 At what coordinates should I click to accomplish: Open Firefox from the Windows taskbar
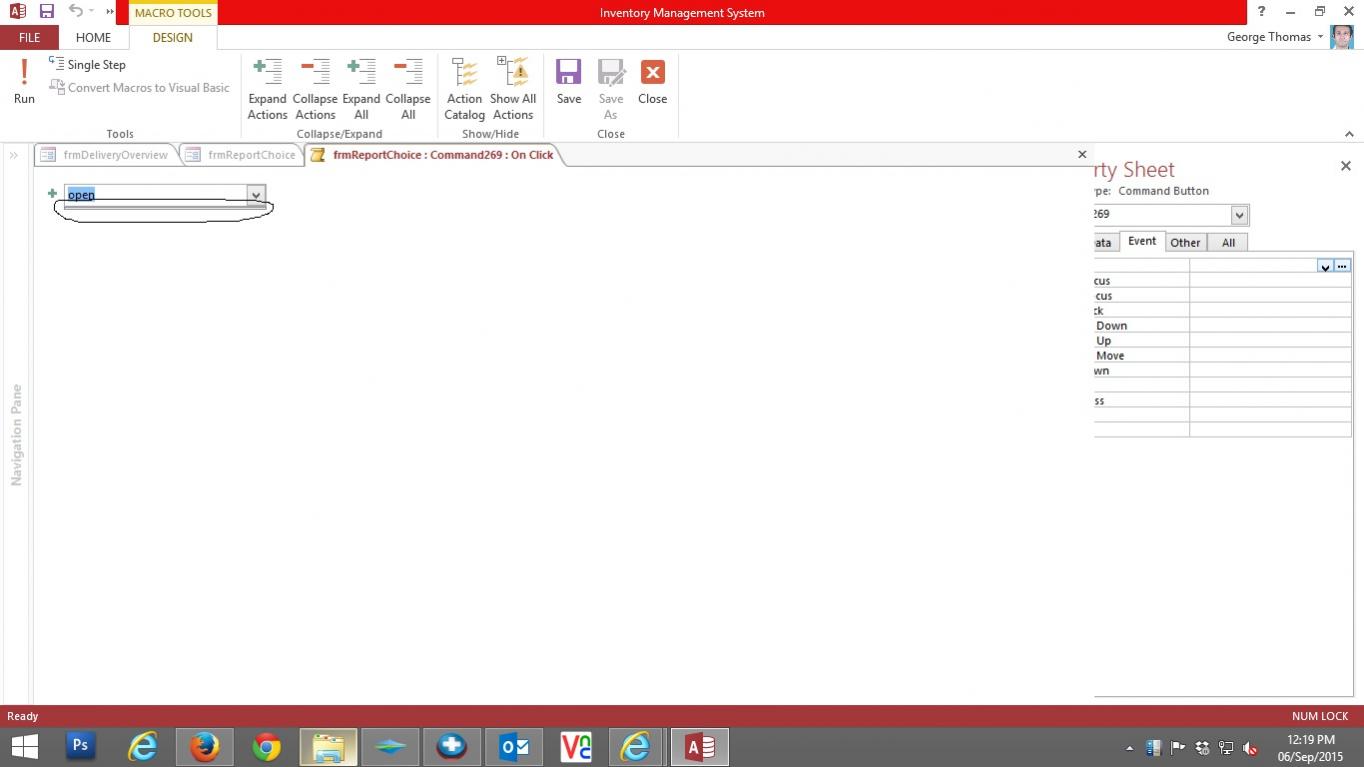pyautogui.click(x=204, y=746)
